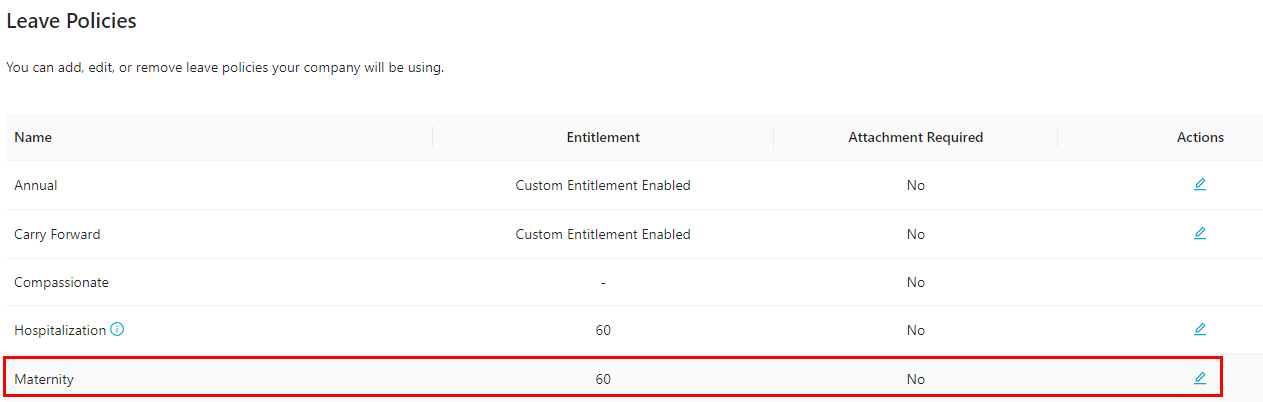Click the Attachment Required column header
Image resolution: width=1263 pixels, height=402 pixels.
[x=915, y=137]
